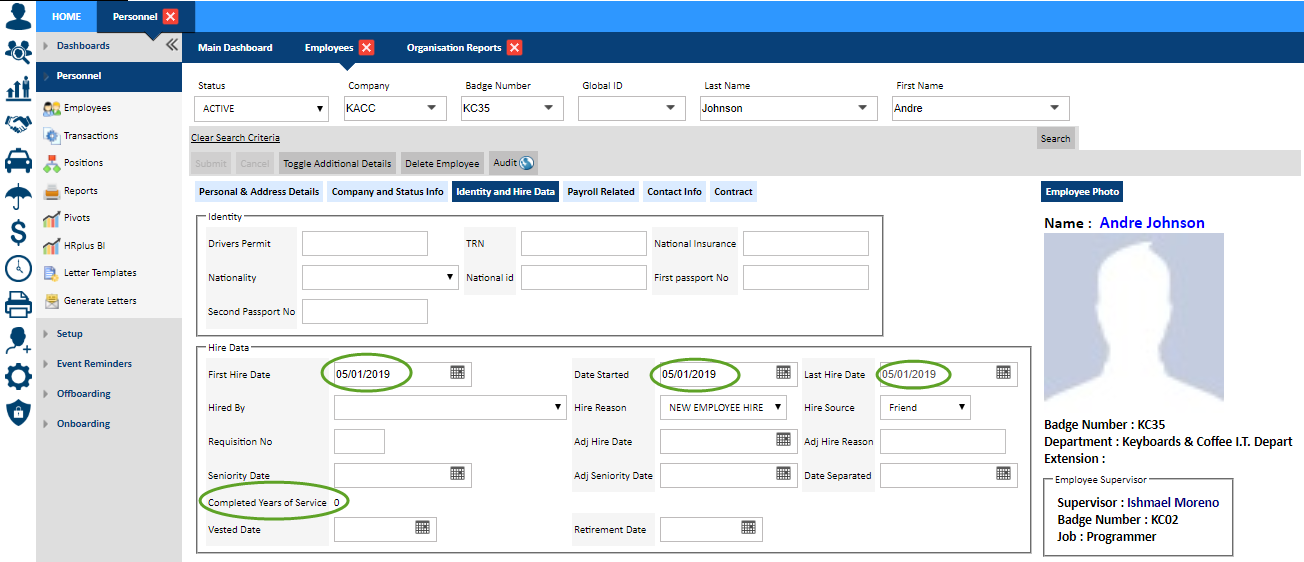Viewport: 1304px width, 562px height.
Task: Close the Organisation Reports tab
Action: tap(514, 47)
